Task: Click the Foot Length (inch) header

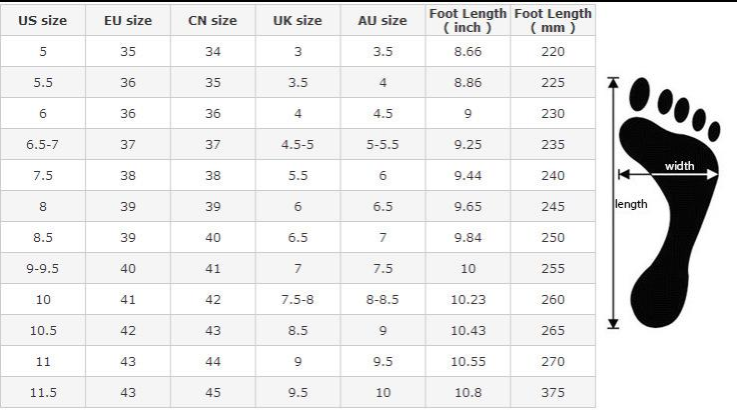Action: [x=467, y=19]
